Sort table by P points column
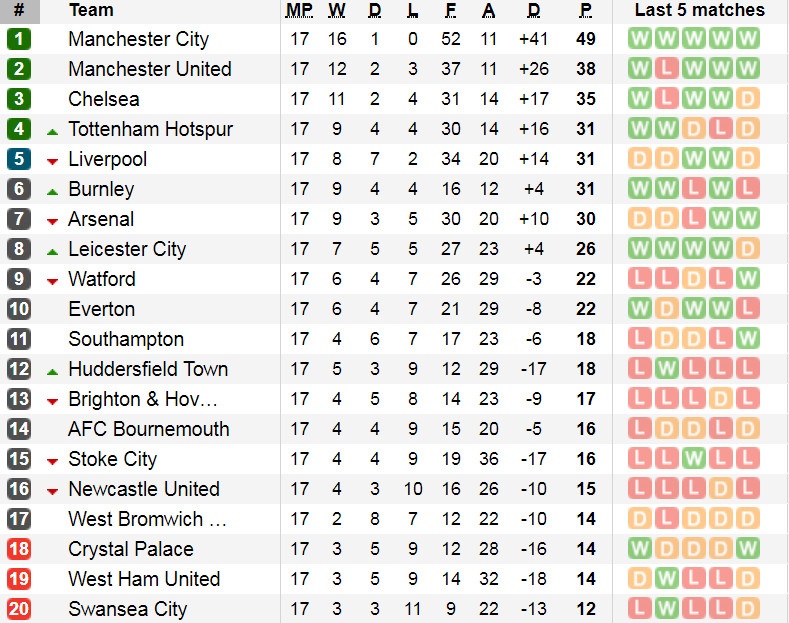Viewport: 789px width, 623px height. pyautogui.click(x=585, y=11)
